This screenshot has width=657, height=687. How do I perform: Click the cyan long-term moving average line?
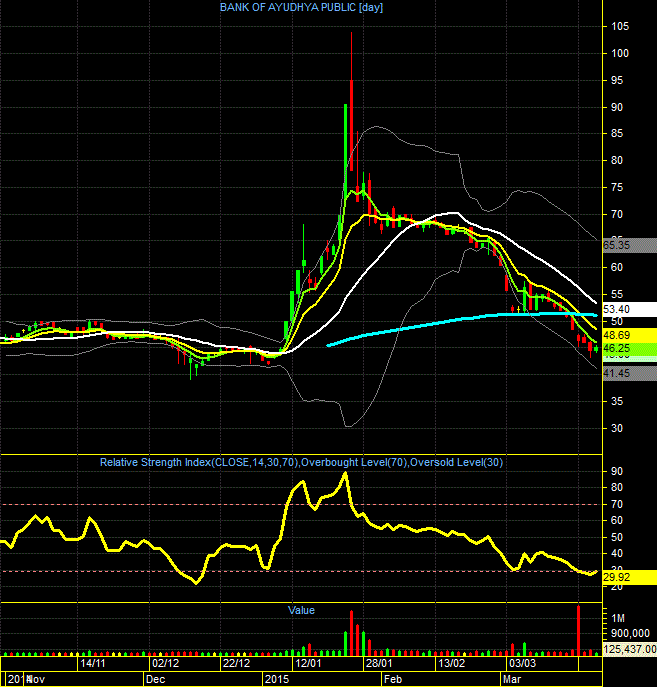(463, 319)
